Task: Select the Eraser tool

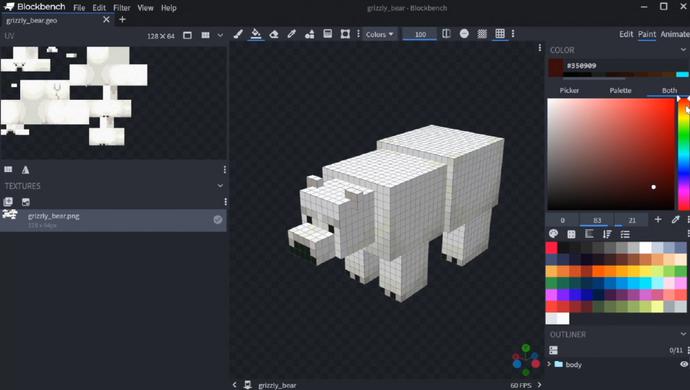Action: 274,34
